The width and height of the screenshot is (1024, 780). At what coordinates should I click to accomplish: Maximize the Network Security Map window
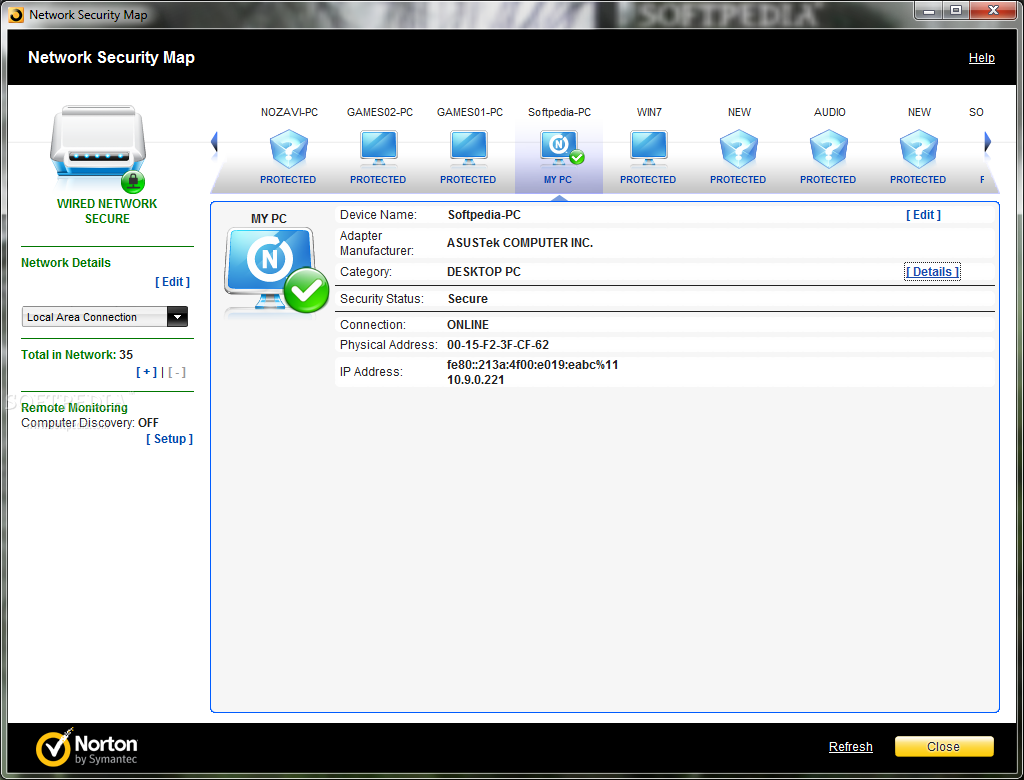(x=956, y=10)
